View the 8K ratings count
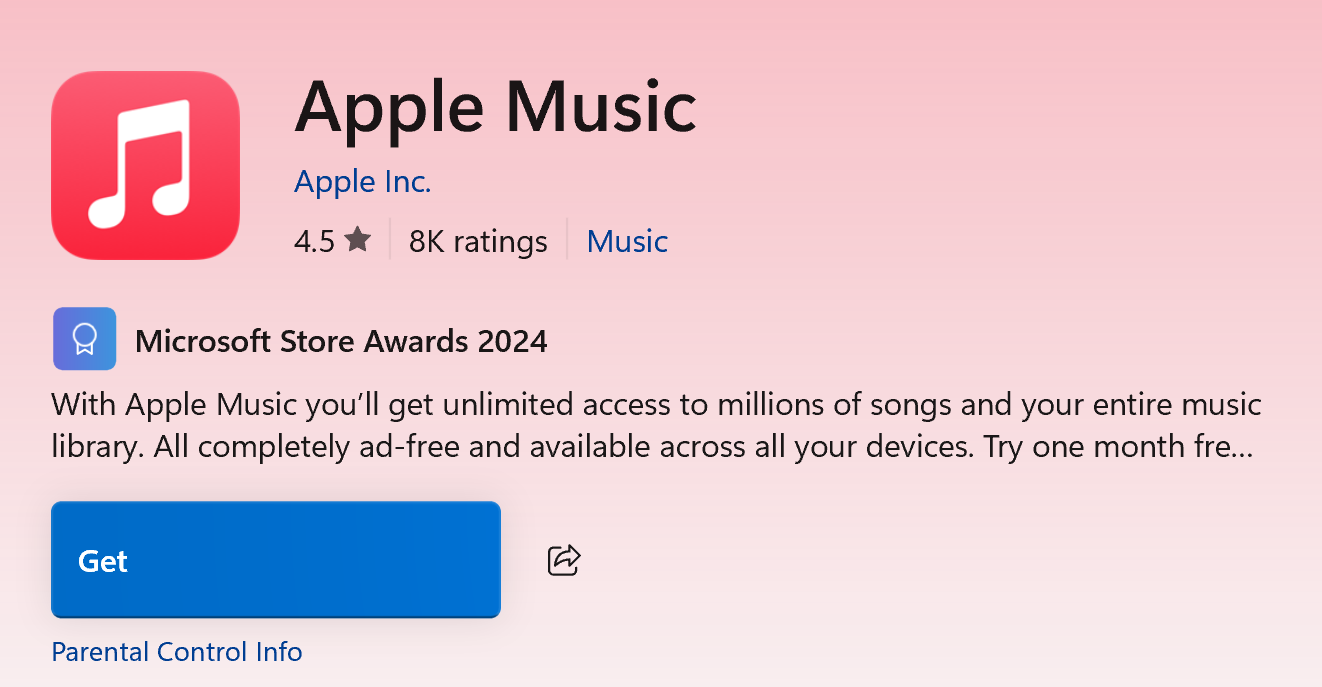Screen dimensions: 1322x687 pyautogui.click(x=478, y=241)
